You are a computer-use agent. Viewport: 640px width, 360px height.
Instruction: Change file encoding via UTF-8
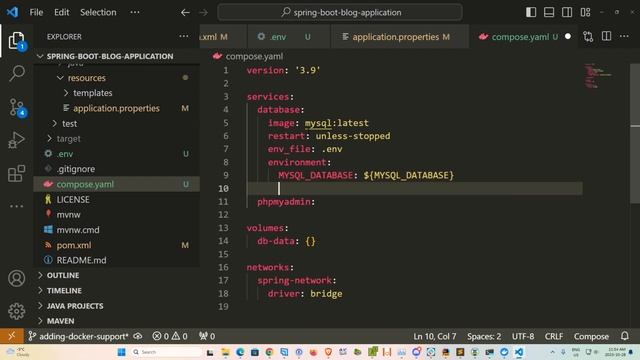point(523,336)
